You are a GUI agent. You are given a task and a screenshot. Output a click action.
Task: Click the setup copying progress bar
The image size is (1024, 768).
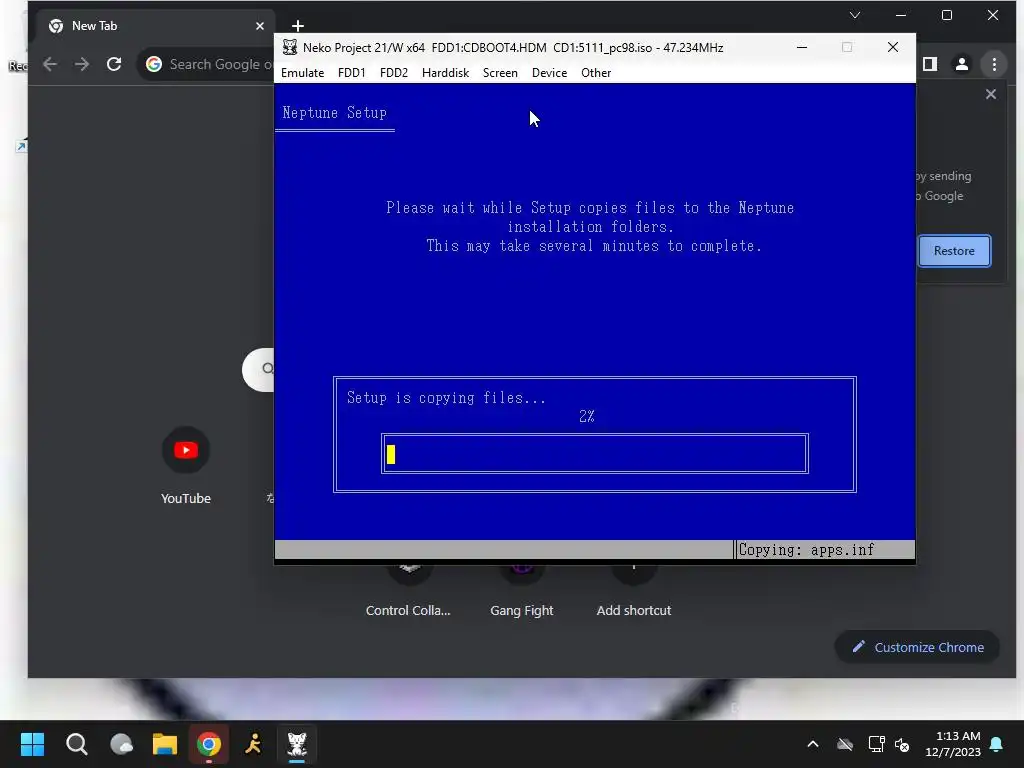(x=595, y=453)
